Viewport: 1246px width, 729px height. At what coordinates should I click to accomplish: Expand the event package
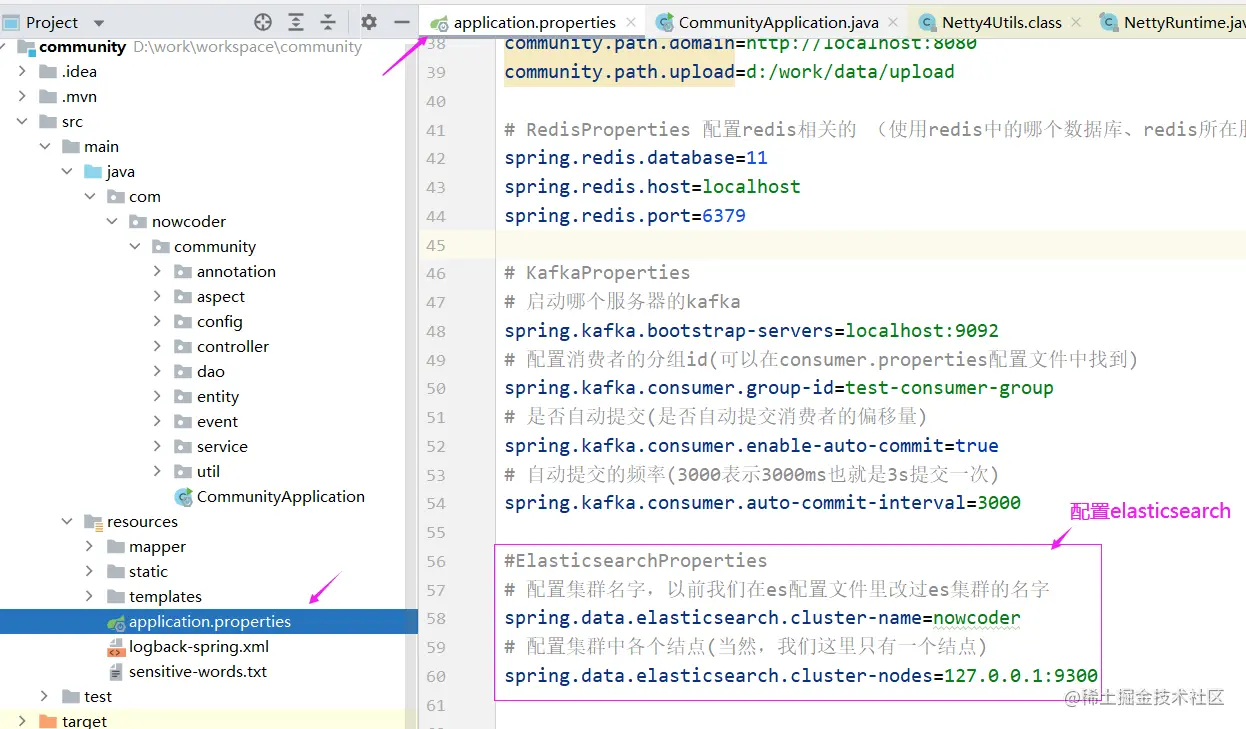157,422
